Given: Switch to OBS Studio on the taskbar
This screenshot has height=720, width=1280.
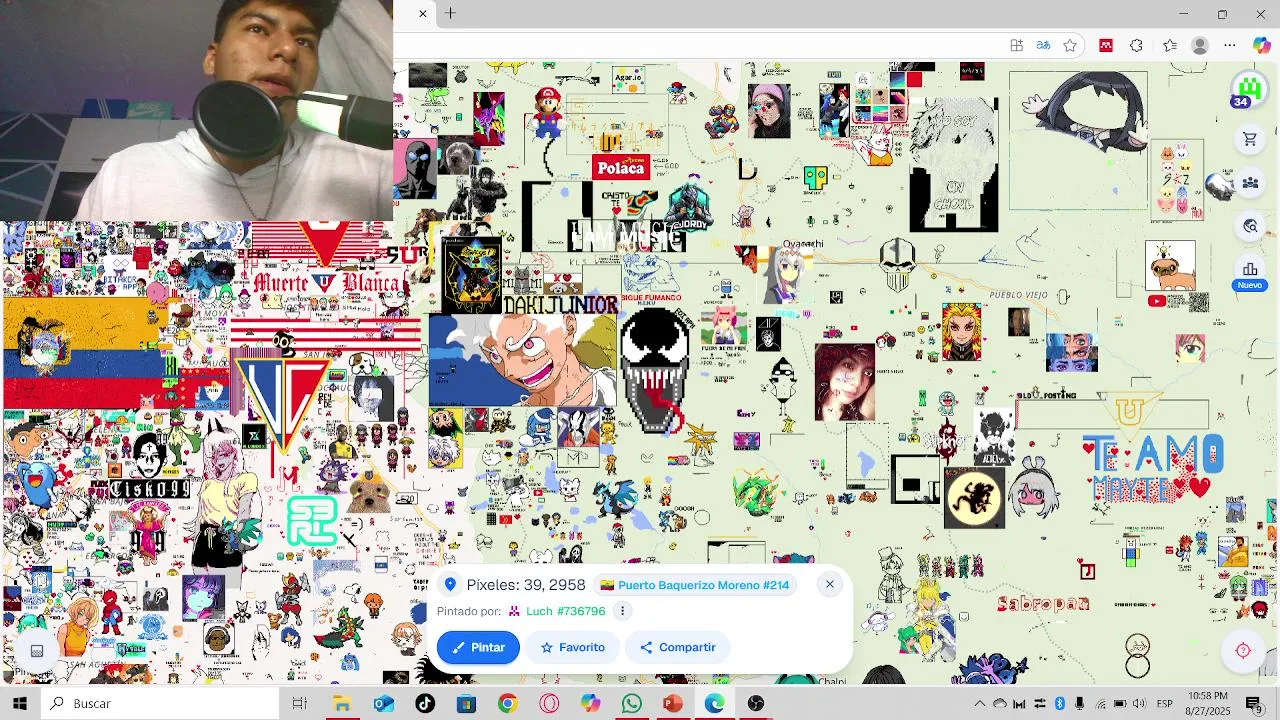Looking at the screenshot, I should [x=756, y=703].
